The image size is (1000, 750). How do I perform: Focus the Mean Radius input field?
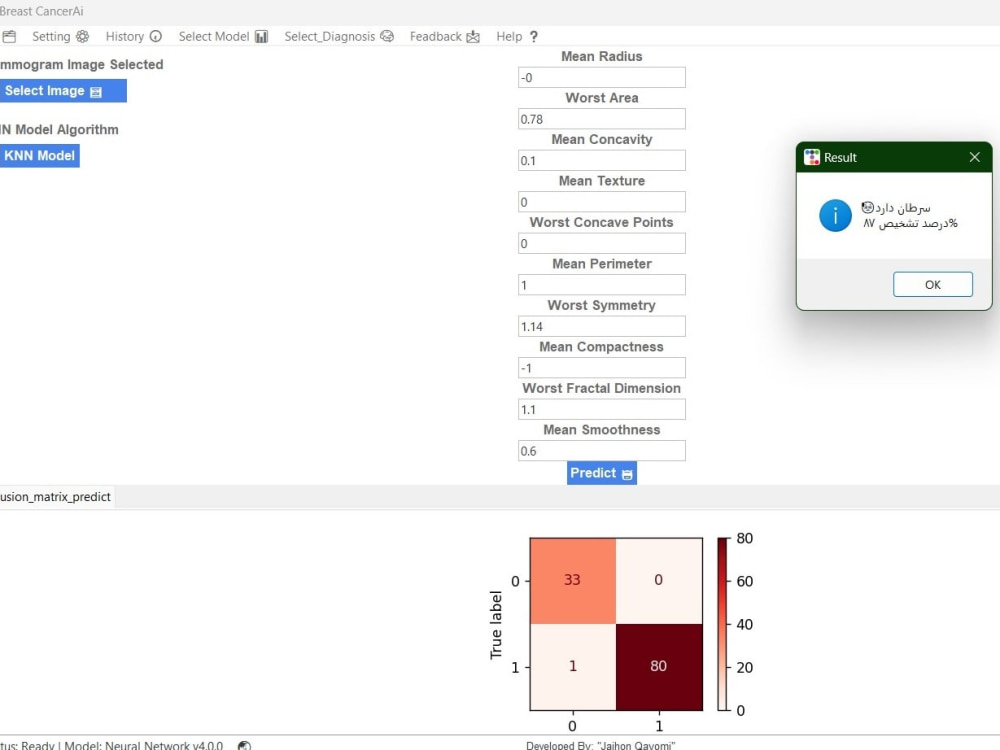(601, 77)
